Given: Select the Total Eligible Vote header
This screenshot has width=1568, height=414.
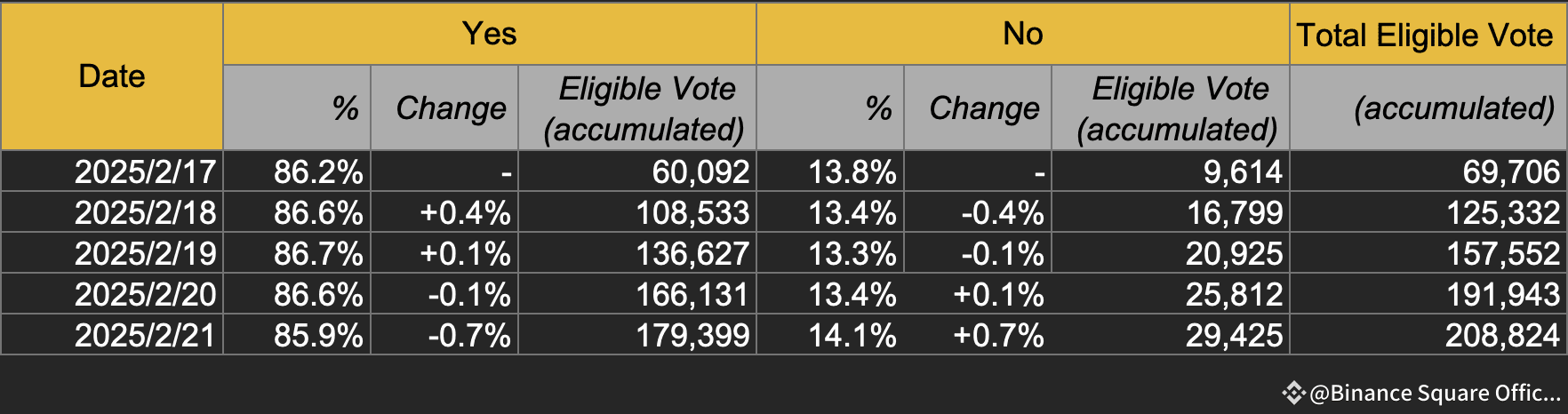Looking at the screenshot, I should [1425, 35].
